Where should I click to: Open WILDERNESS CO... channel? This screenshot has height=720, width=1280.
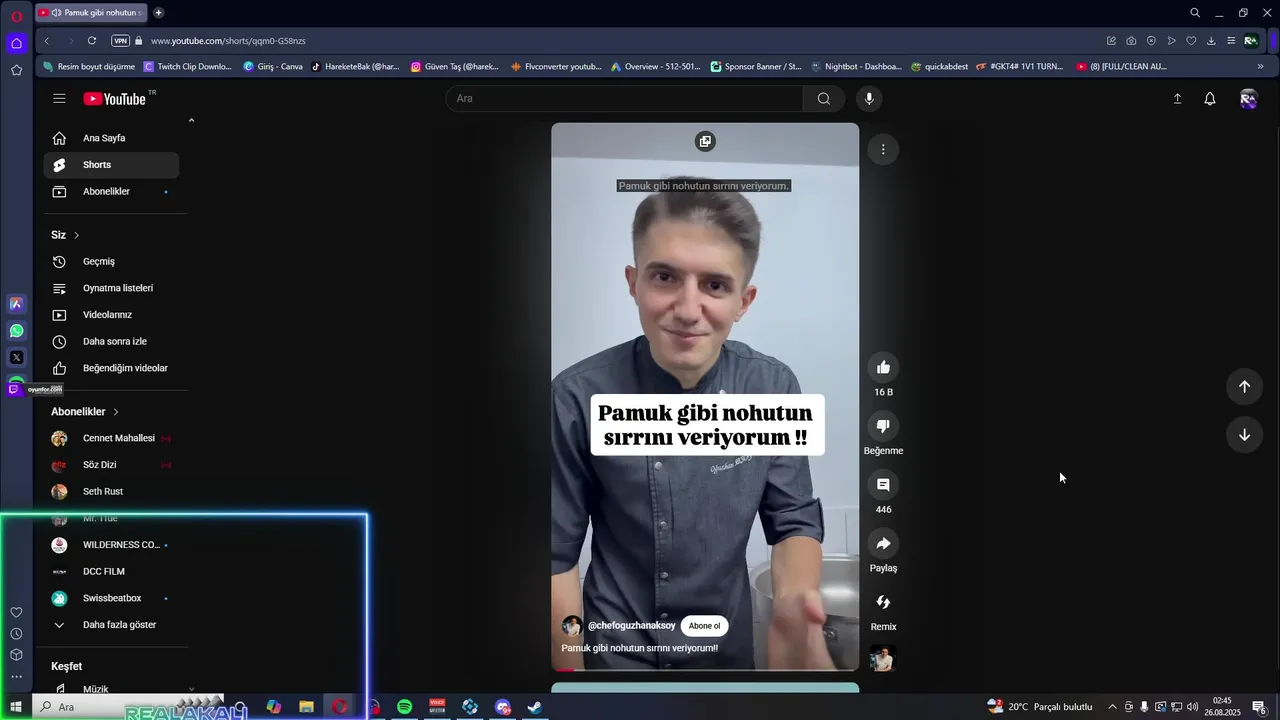111,545
